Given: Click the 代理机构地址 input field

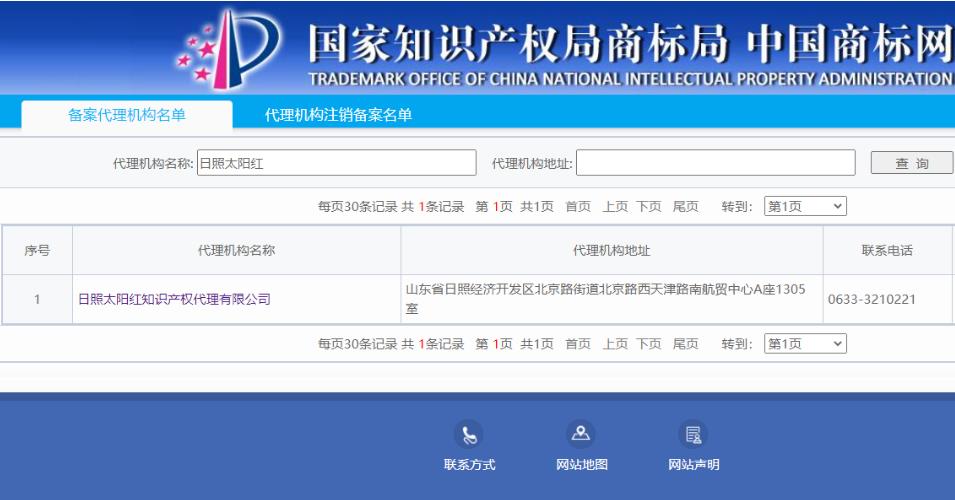Looking at the screenshot, I should click(716, 163).
